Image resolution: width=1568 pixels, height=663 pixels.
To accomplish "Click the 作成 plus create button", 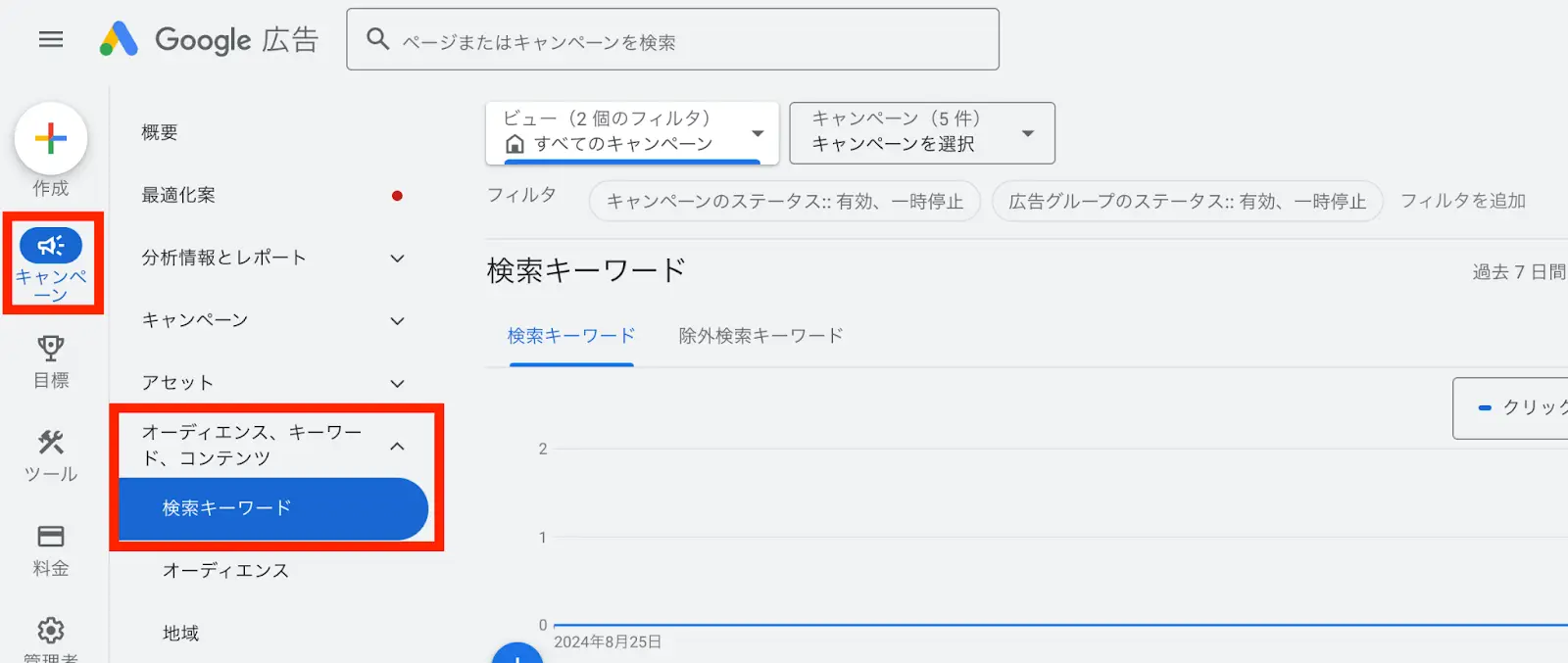I will (51, 139).
